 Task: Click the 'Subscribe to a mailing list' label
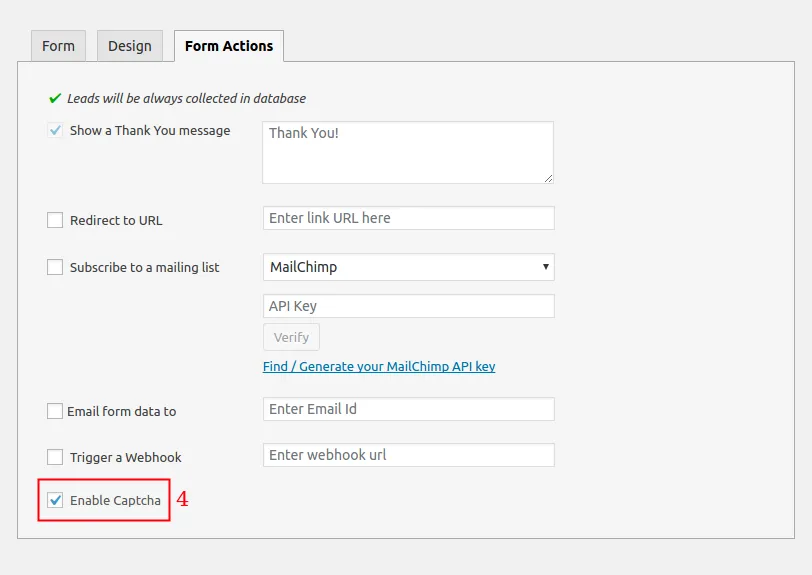(x=144, y=267)
